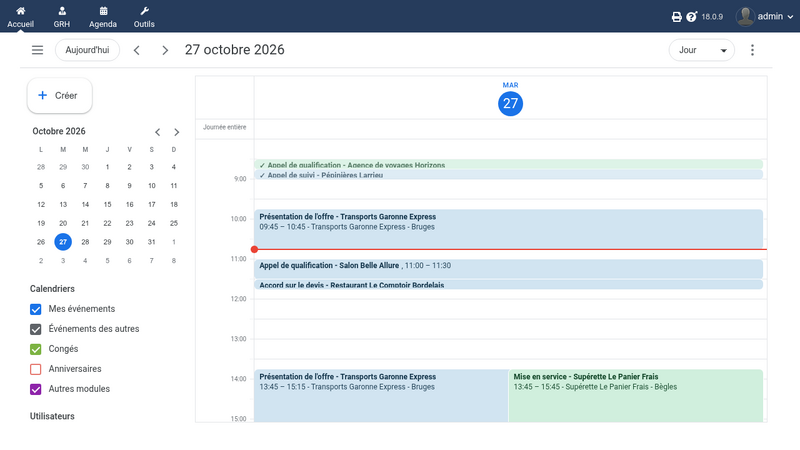Screen dimensions: 800x450
Task: Open the three-dot more options menu
Action: coord(752,50)
